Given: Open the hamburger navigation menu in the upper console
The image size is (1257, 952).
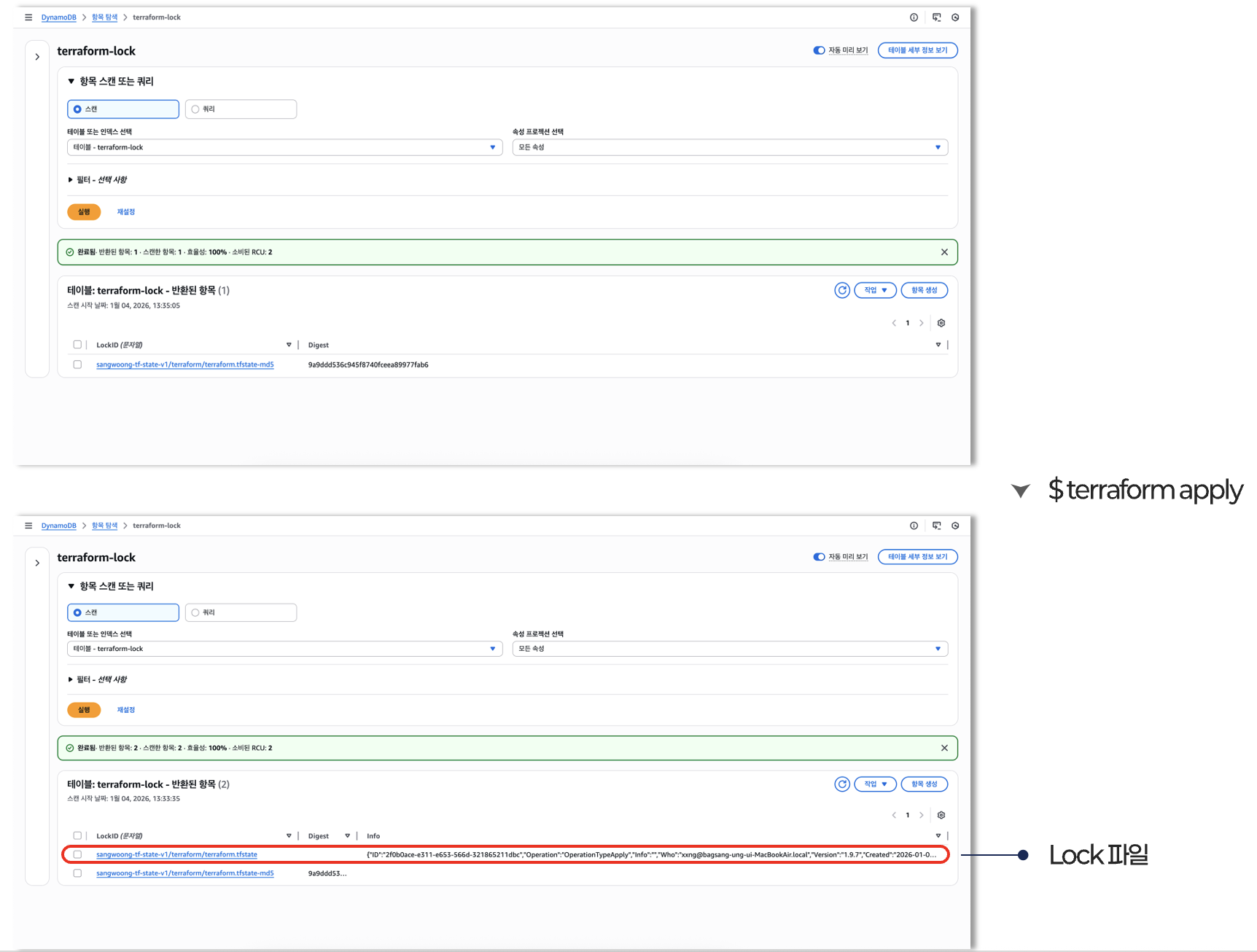Looking at the screenshot, I should click(x=28, y=17).
